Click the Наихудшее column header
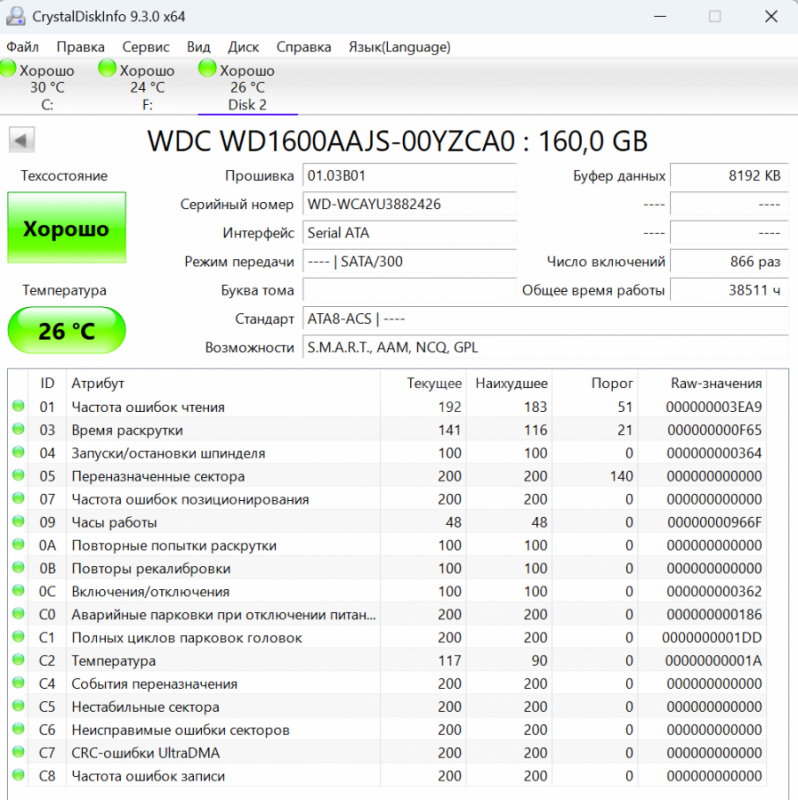The image size is (798, 800). coord(509,383)
